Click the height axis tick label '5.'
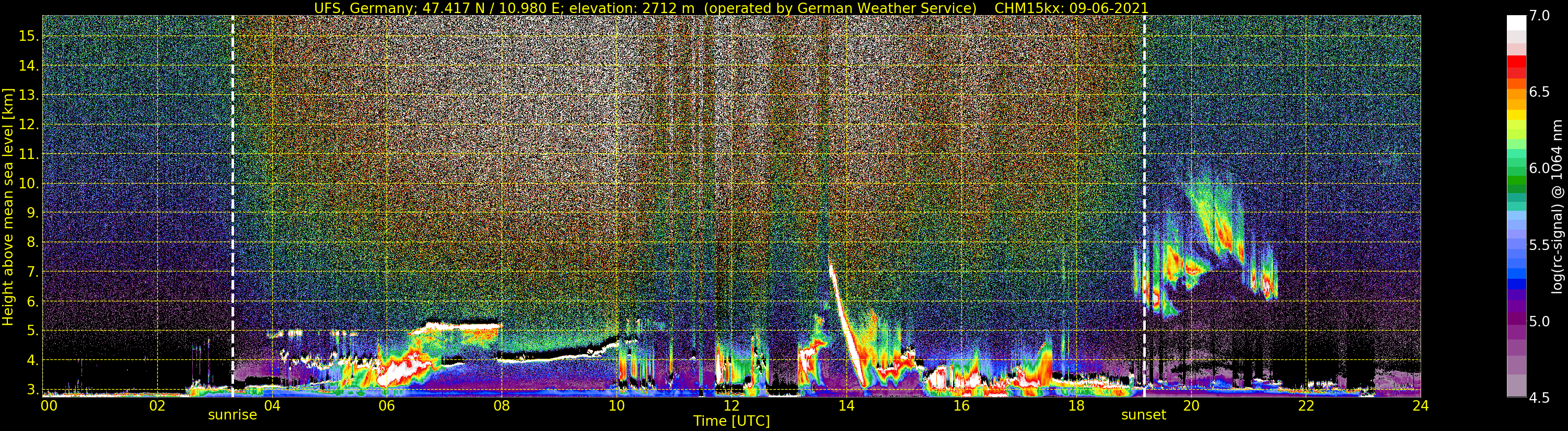 [x=33, y=331]
